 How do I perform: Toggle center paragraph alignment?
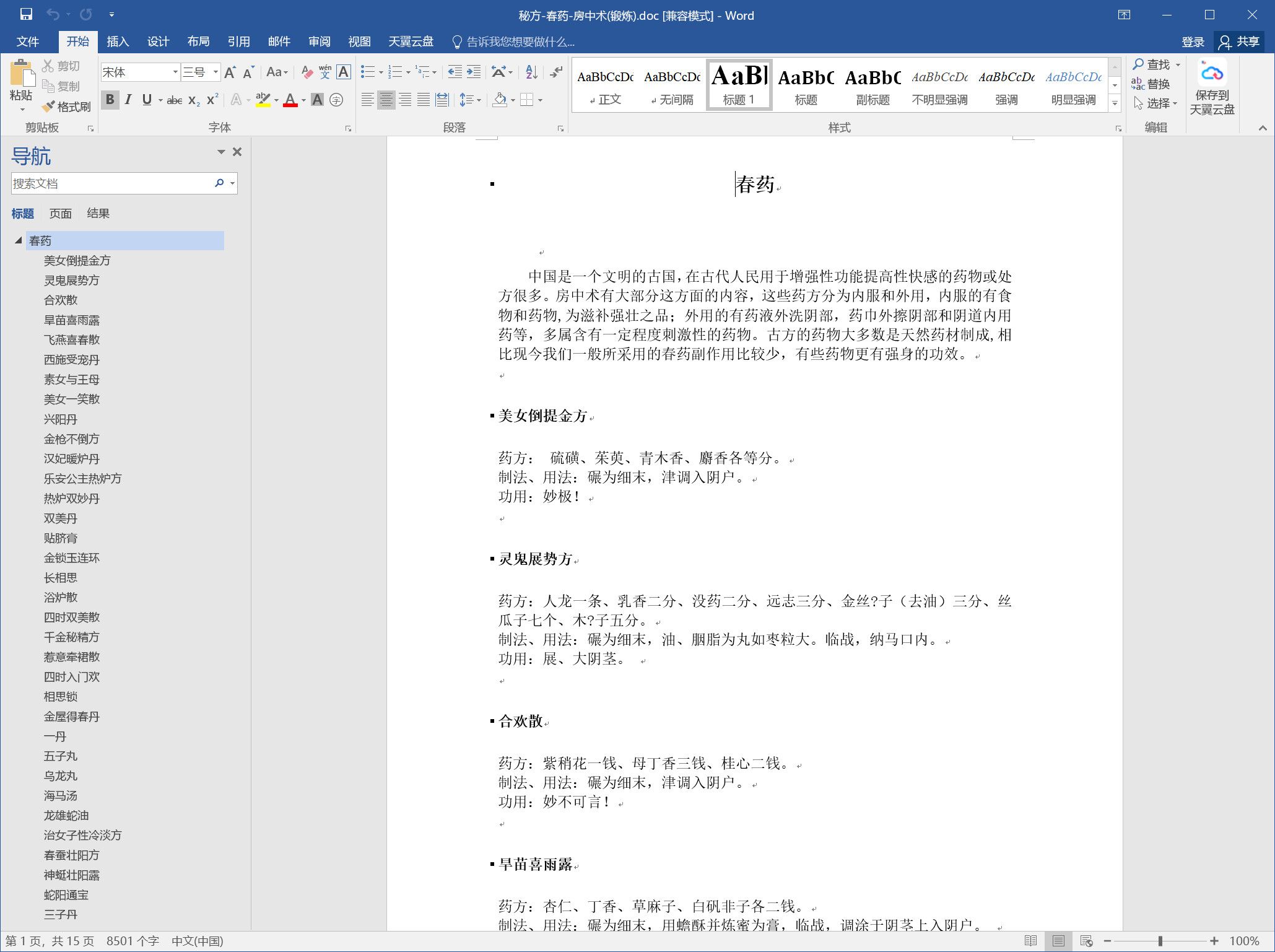click(386, 100)
